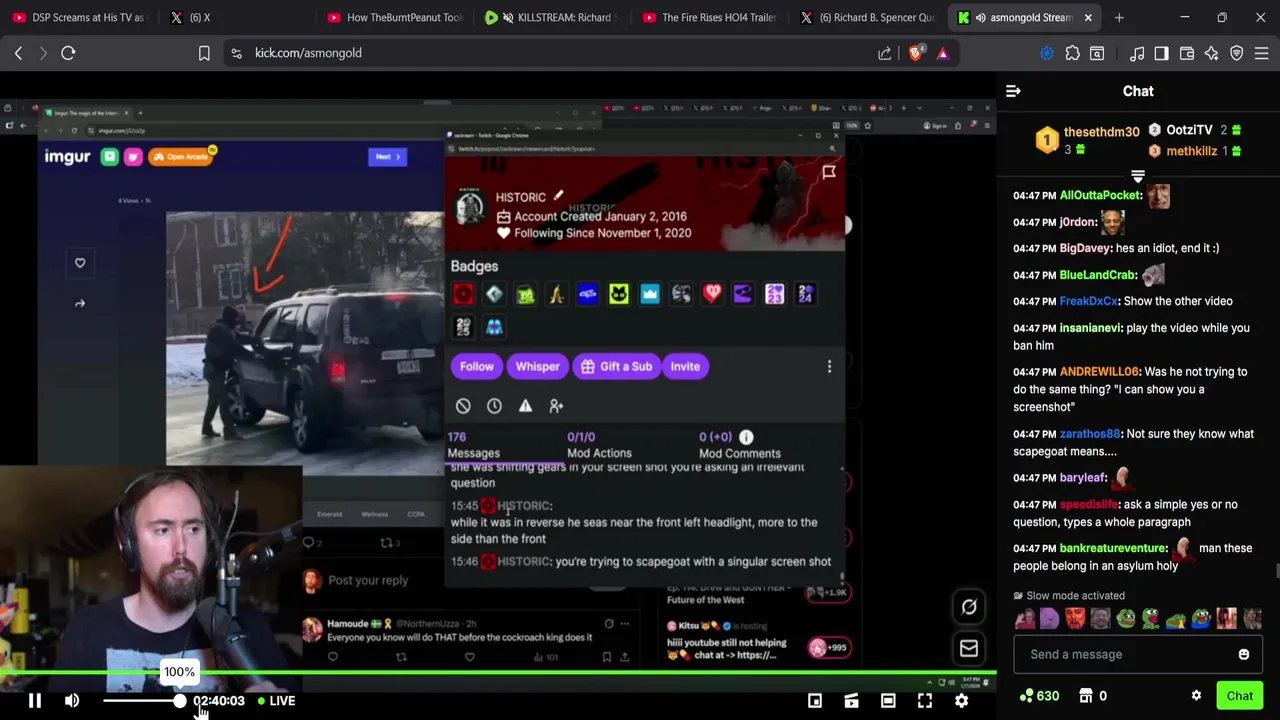Viewport: 1280px width, 720px height.
Task: Open the browser hamburger main menu
Action: 1261,53
